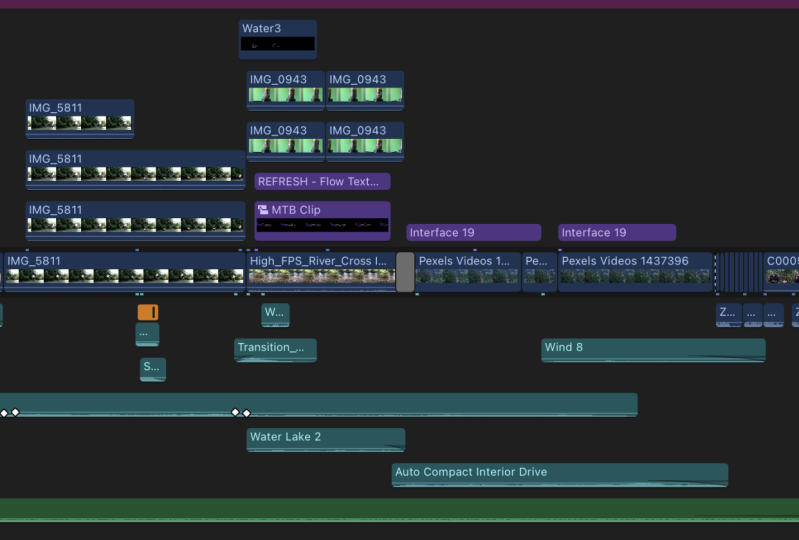This screenshot has width=799, height=540.
Task: Select the W... audio clip under High_FPS_River_Cross
Action: [x=275, y=314]
